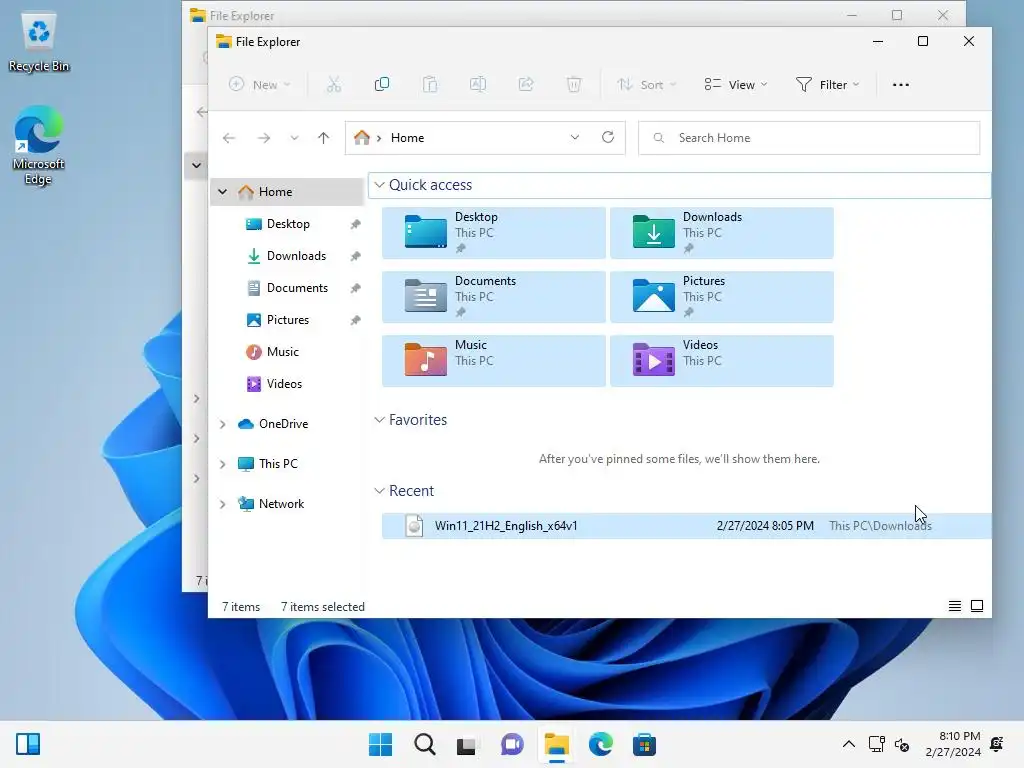Screen dimensions: 1024x768
Task: Go forward with the right arrow
Action: click(264, 138)
